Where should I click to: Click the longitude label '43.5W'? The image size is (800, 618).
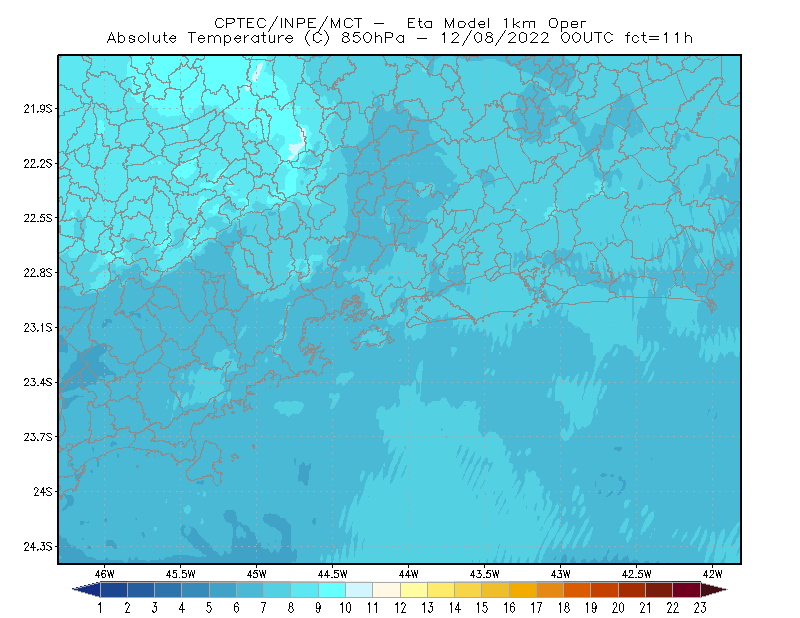point(485,574)
